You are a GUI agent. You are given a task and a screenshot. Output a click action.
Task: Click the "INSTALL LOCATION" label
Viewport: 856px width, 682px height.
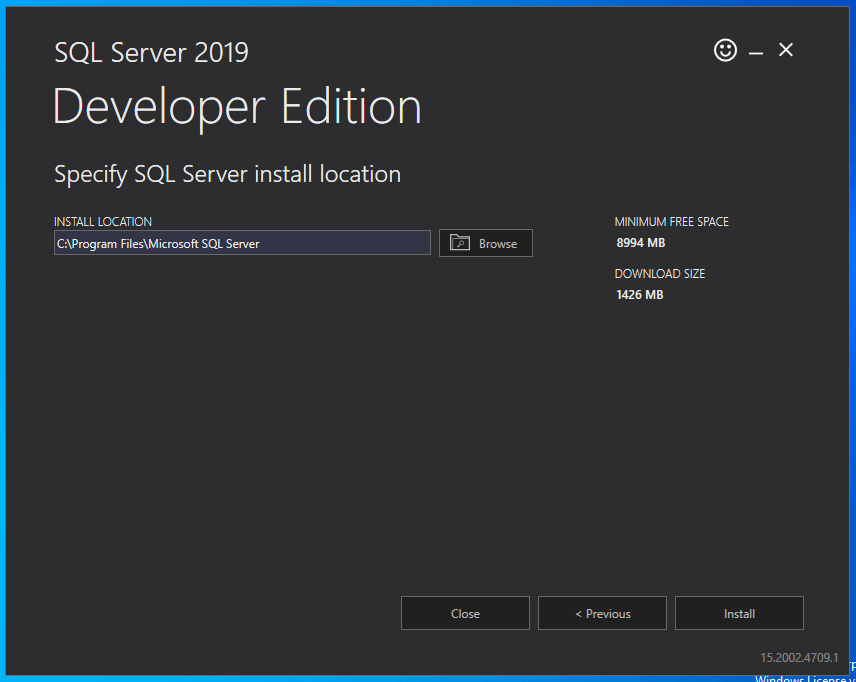tap(103, 222)
